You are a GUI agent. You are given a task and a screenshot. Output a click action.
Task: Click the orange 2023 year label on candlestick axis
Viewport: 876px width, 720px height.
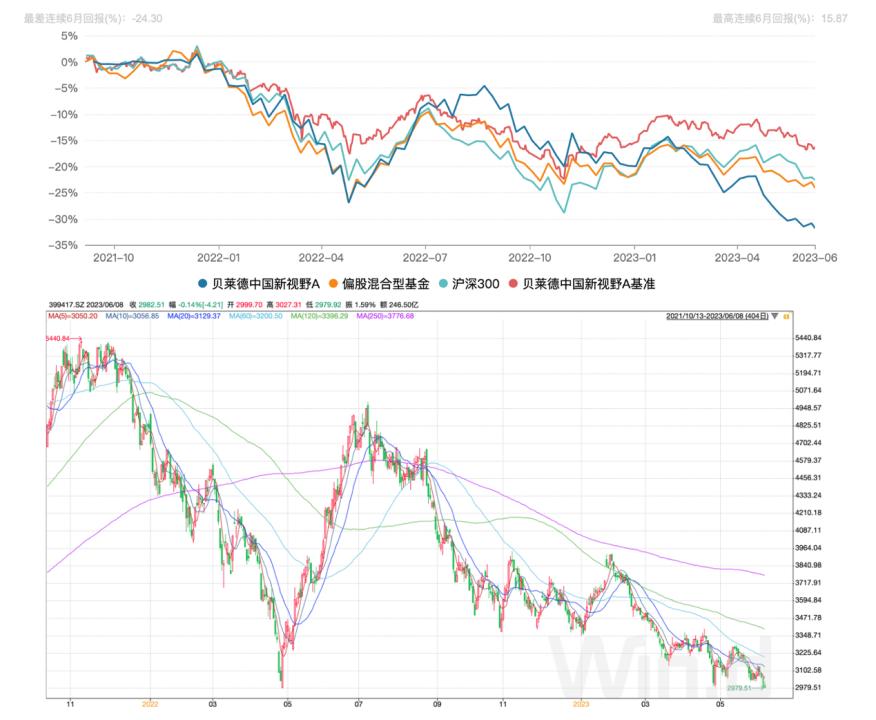(581, 704)
